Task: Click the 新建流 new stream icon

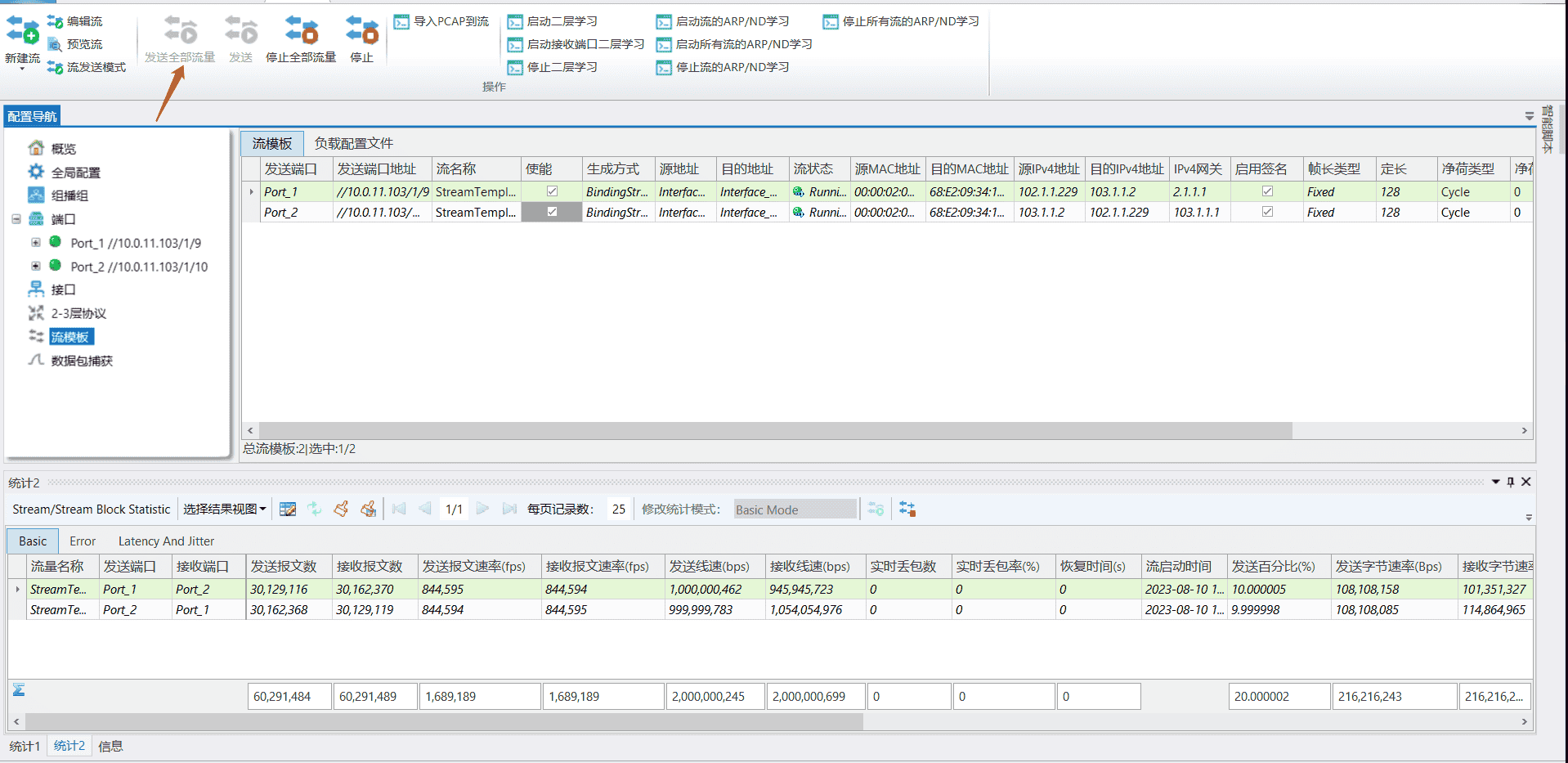Action: (x=22, y=31)
